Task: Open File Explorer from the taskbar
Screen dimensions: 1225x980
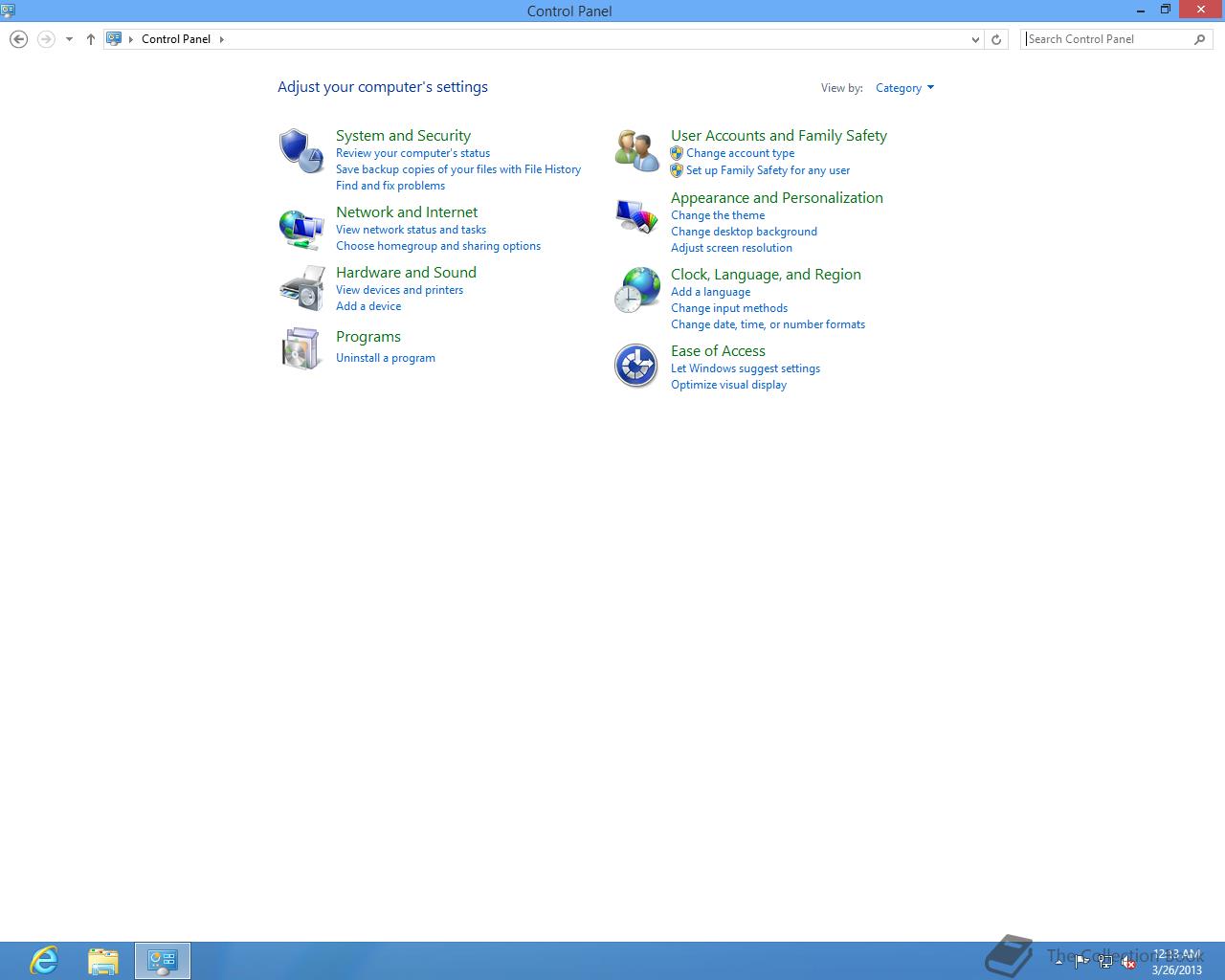Action: [x=103, y=960]
